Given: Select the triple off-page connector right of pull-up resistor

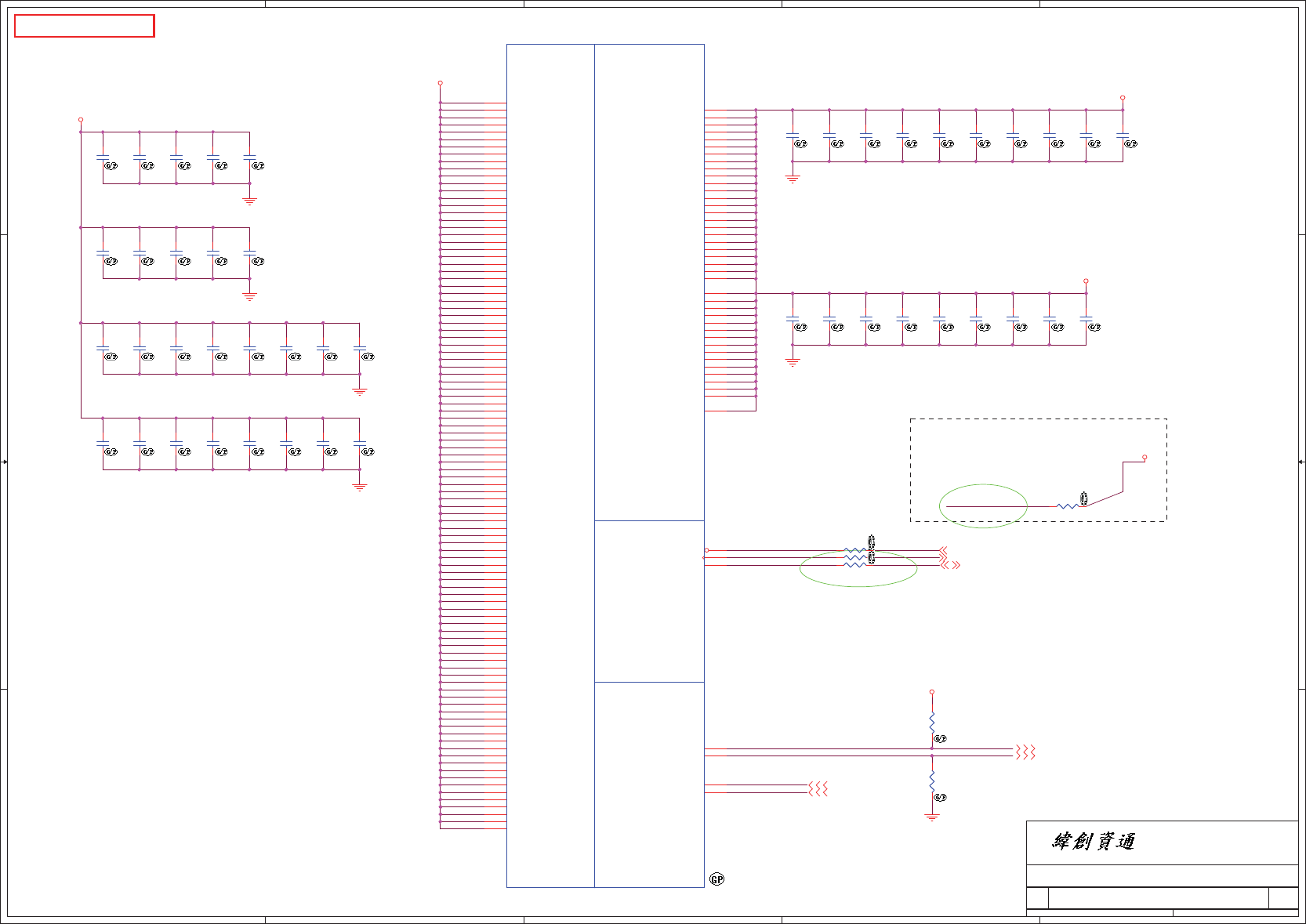Looking at the screenshot, I should pos(1025,752).
